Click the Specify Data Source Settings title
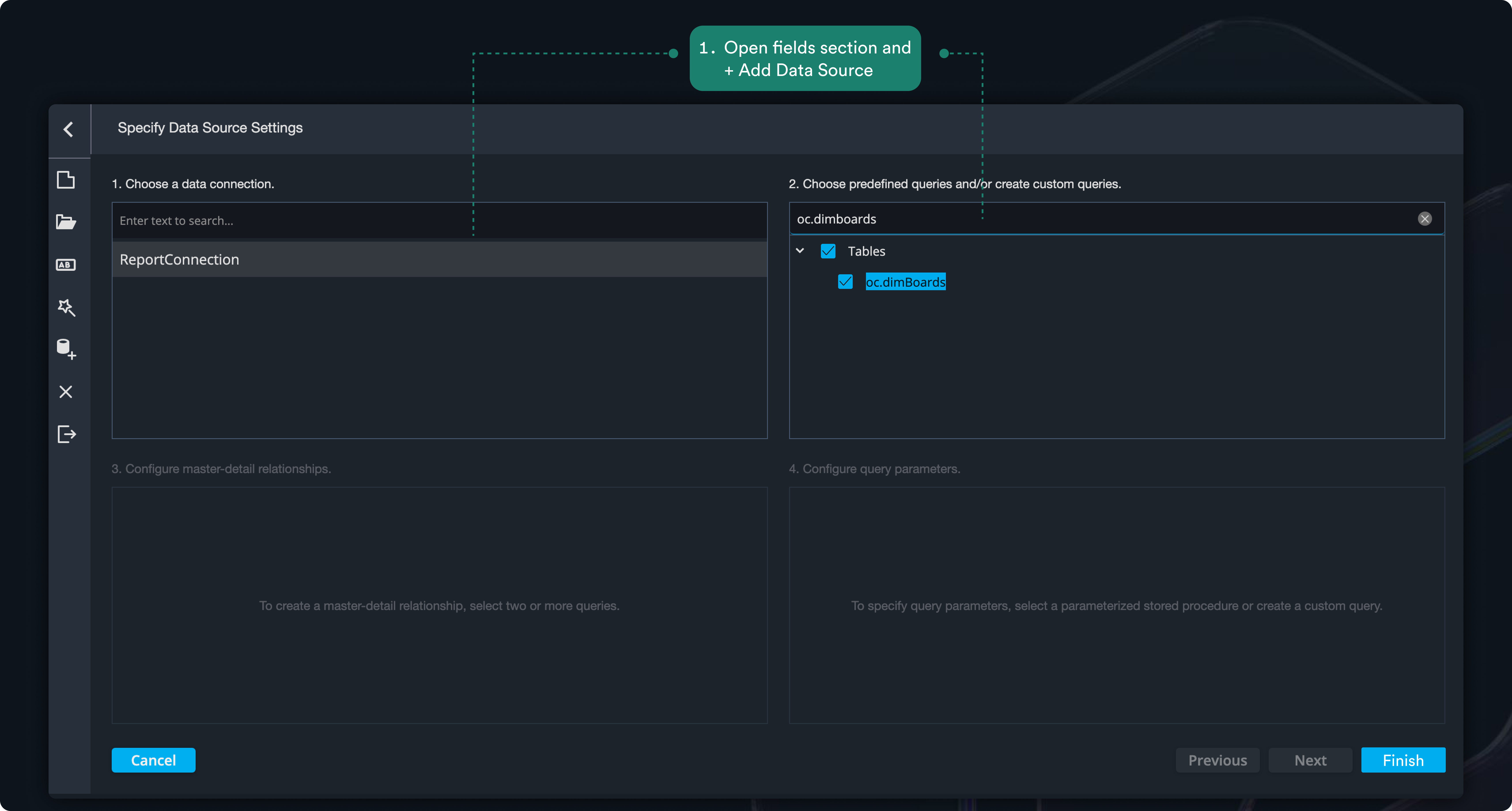Image resolution: width=1512 pixels, height=811 pixels. [210, 128]
